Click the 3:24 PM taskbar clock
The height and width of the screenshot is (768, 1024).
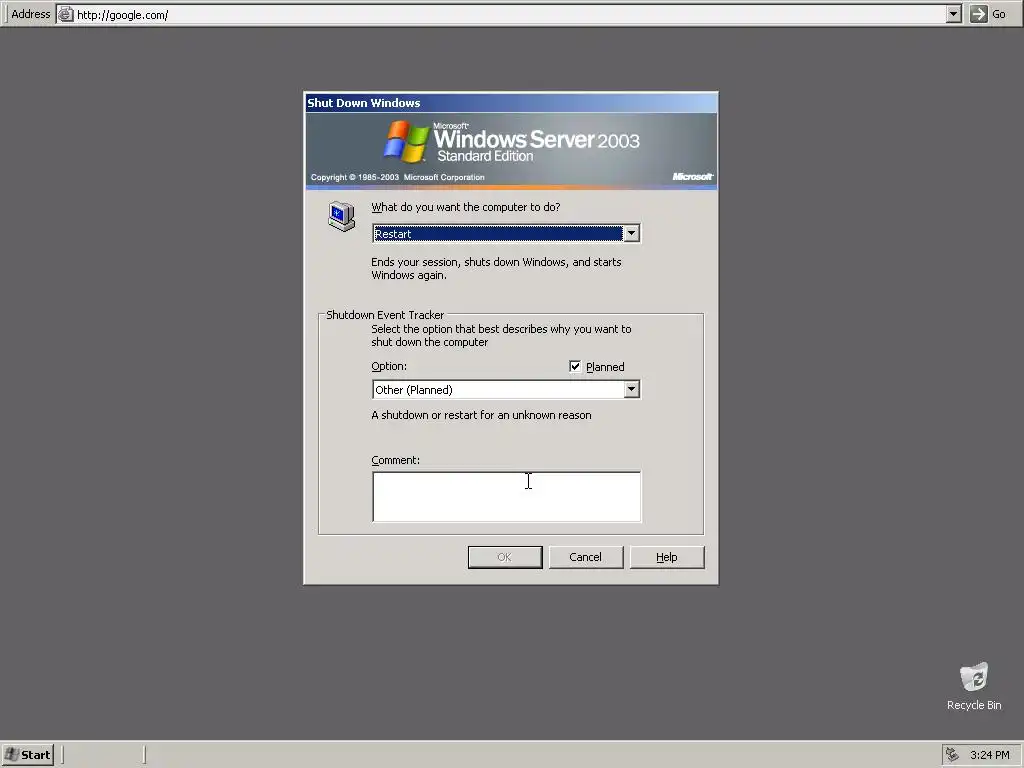(x=989, y=755)
